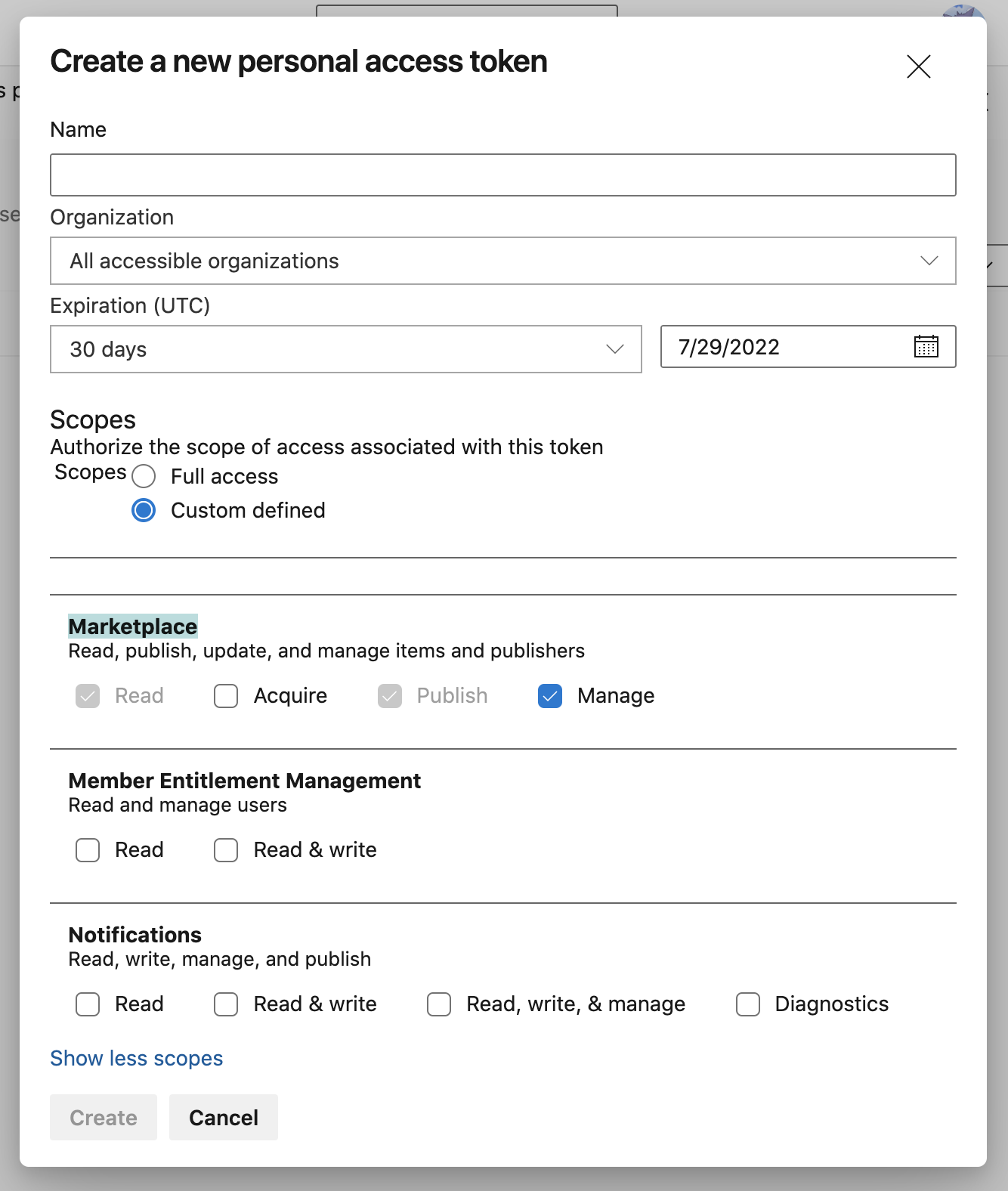Click the token Name input field
Screen dimensions: 1008x1191
point(502,175)
